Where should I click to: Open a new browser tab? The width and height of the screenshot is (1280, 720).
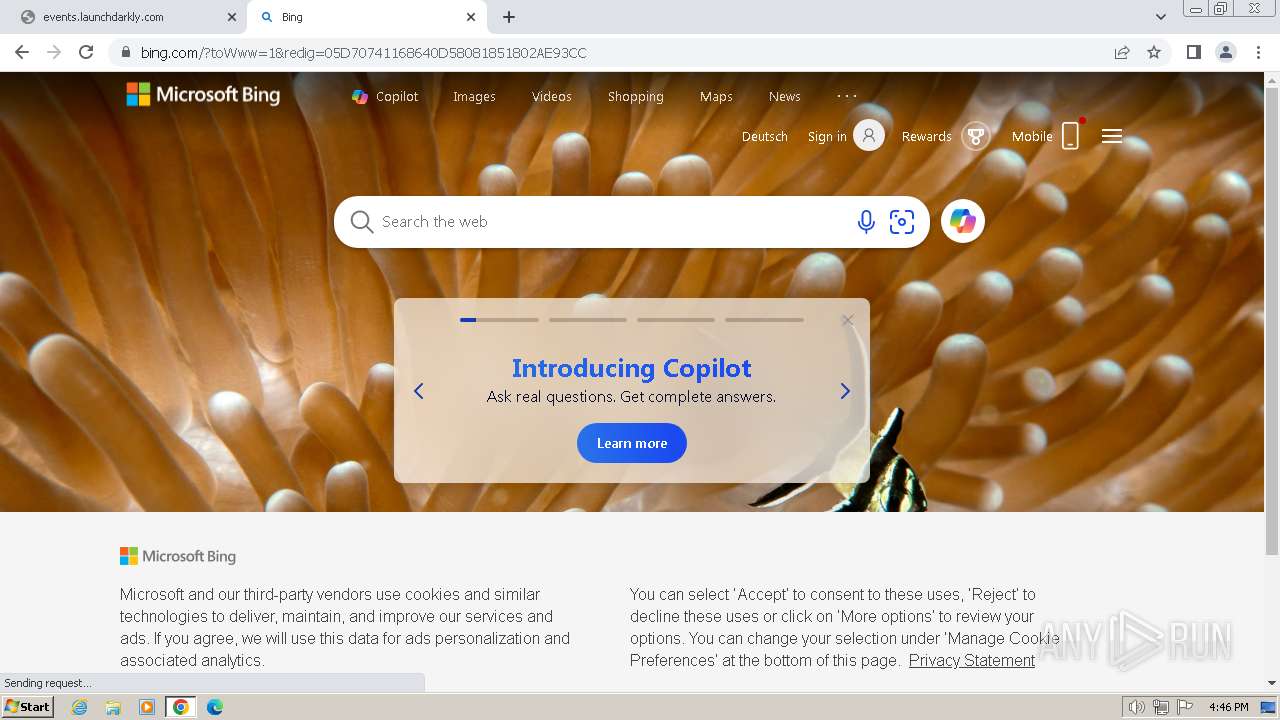click(509, 17)
